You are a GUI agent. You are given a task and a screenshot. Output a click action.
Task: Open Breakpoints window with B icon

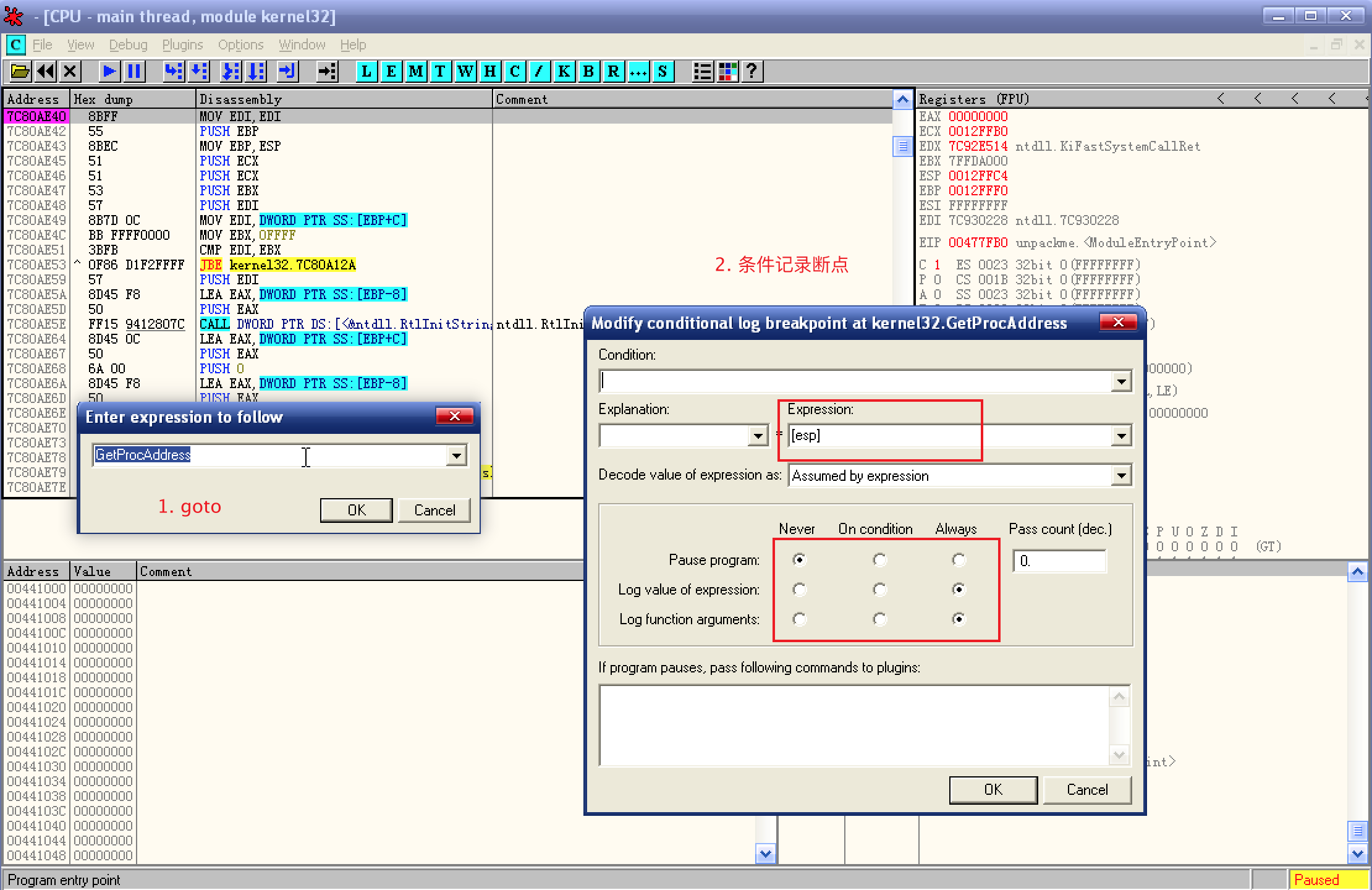[x=588, y=72]
